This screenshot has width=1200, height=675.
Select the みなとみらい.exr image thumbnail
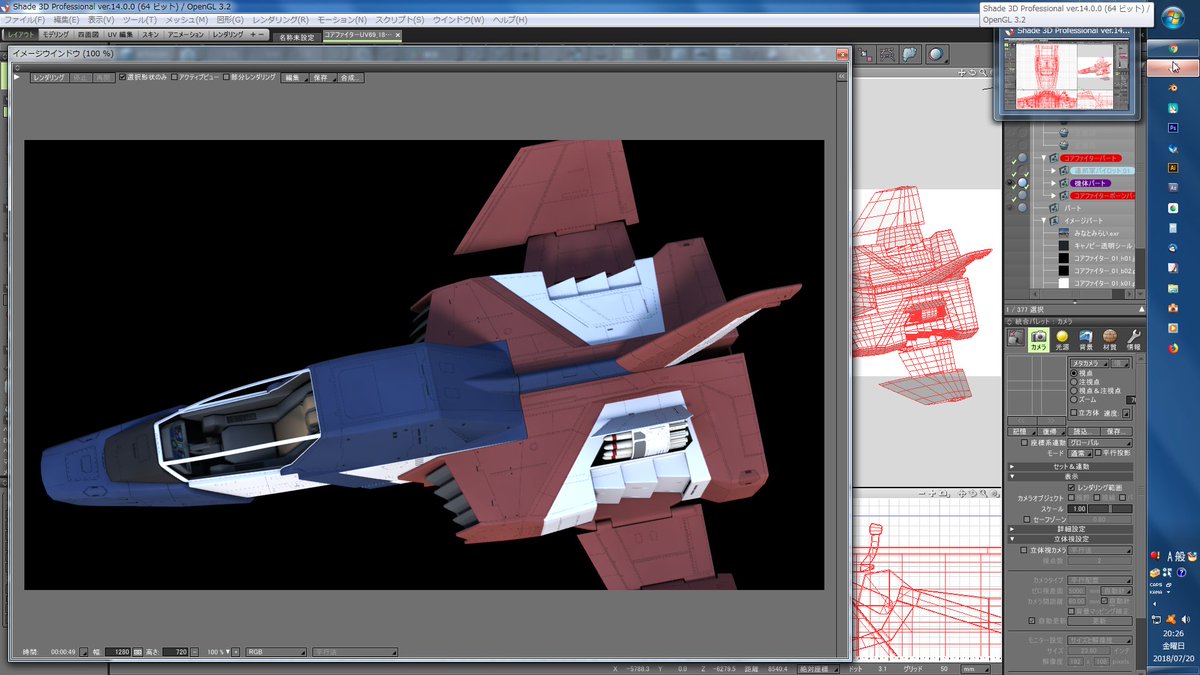[1064, 232]
